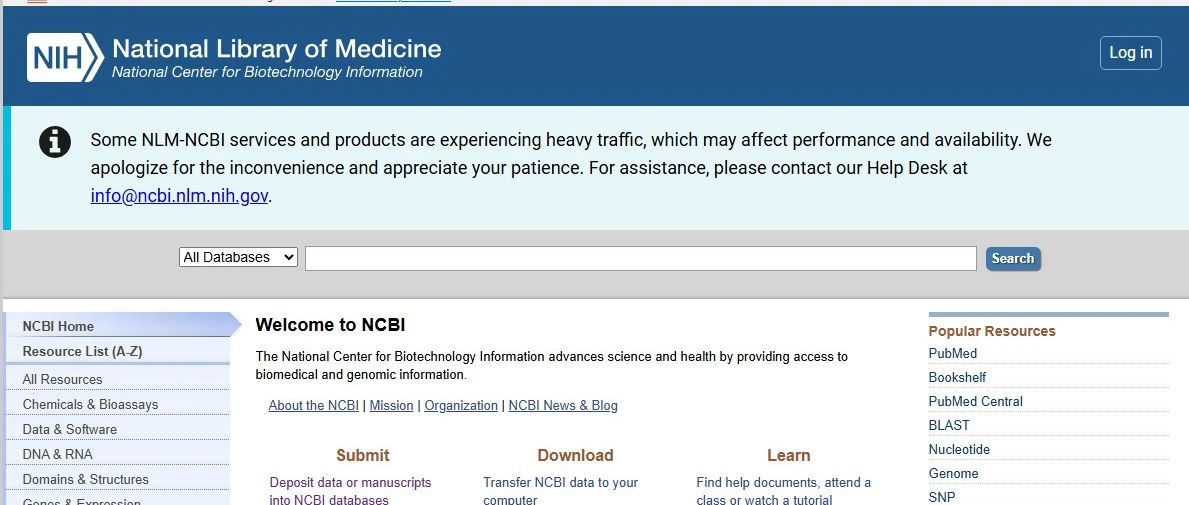This screenshot has height=505, width=1189.
Task: Open PubMed under Popular Resources
Action: pyautogui.click(x=952, y=353)
